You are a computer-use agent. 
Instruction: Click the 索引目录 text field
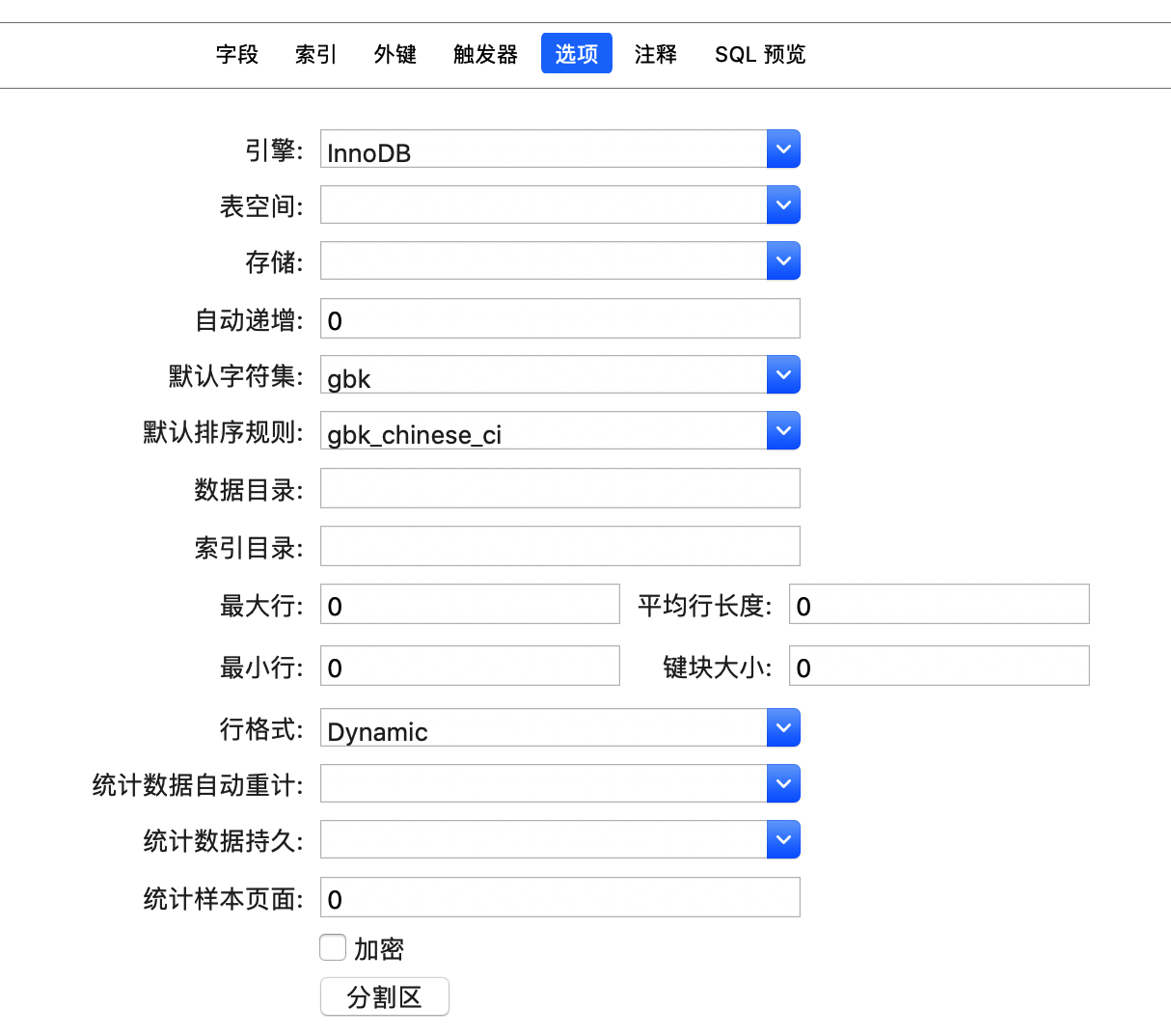coord(560,546)
